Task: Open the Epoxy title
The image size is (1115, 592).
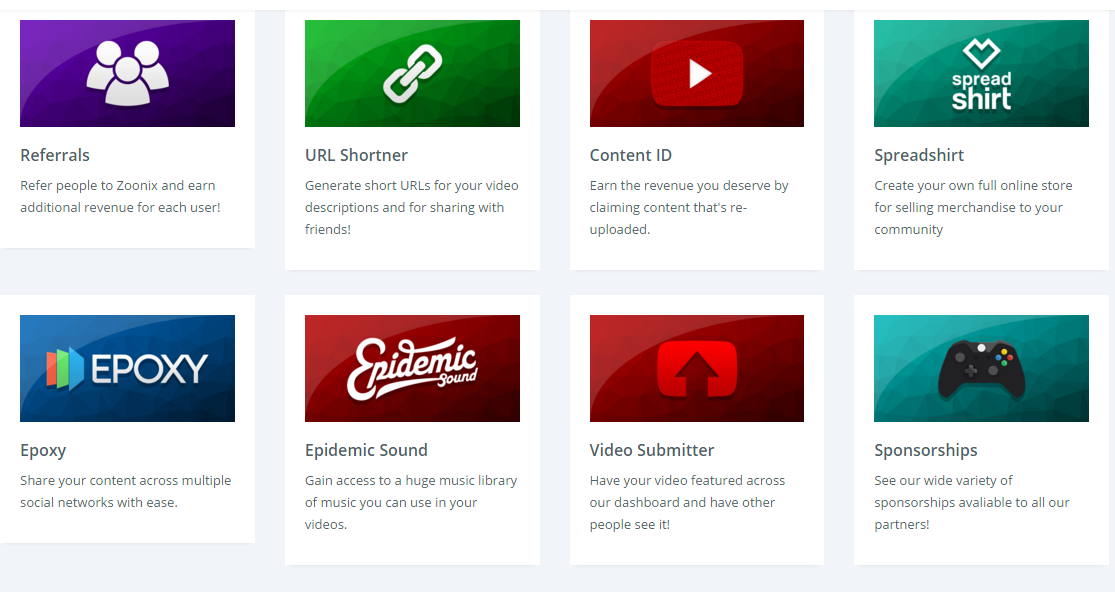Action: click(x=43, y=451)
